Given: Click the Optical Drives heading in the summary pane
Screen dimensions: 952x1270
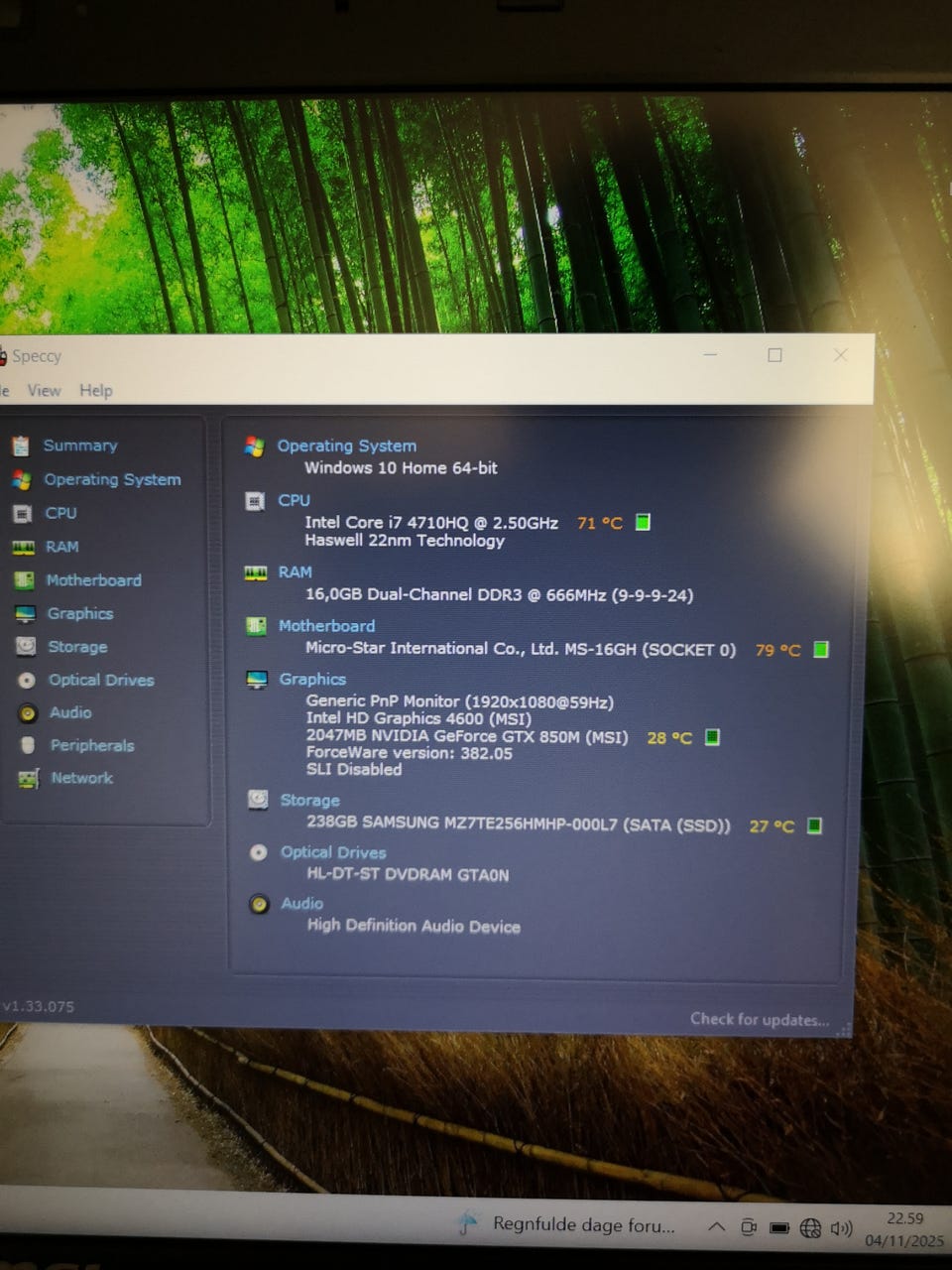Looking at the screenshot, I should point(333,852).
